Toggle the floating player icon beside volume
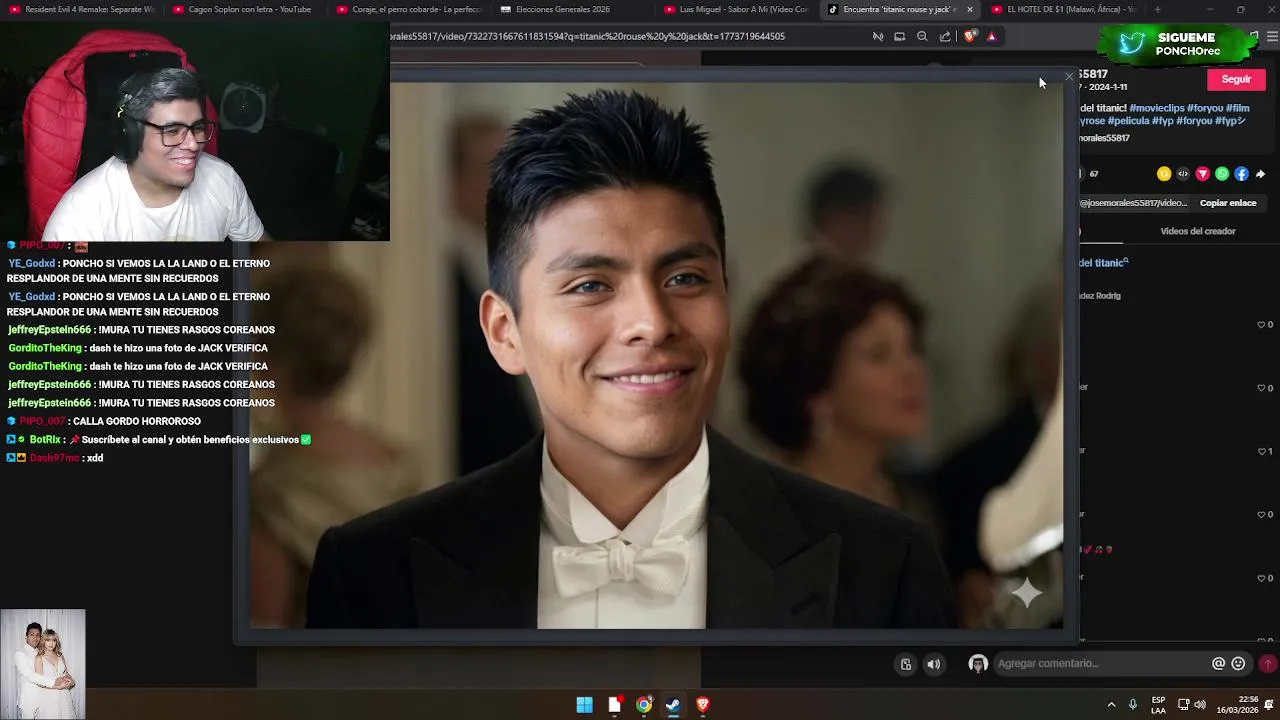This screenshot has width=1280, height=720. tap(906, 664)
